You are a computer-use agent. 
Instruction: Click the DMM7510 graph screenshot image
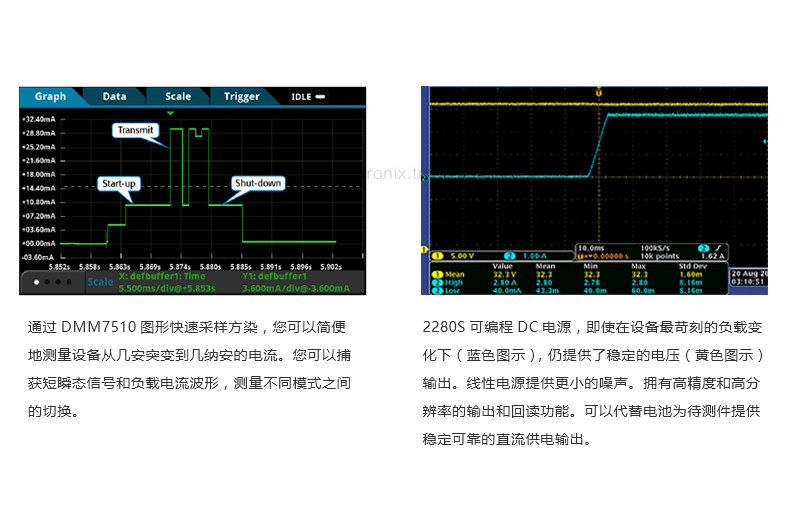(192, 191)
